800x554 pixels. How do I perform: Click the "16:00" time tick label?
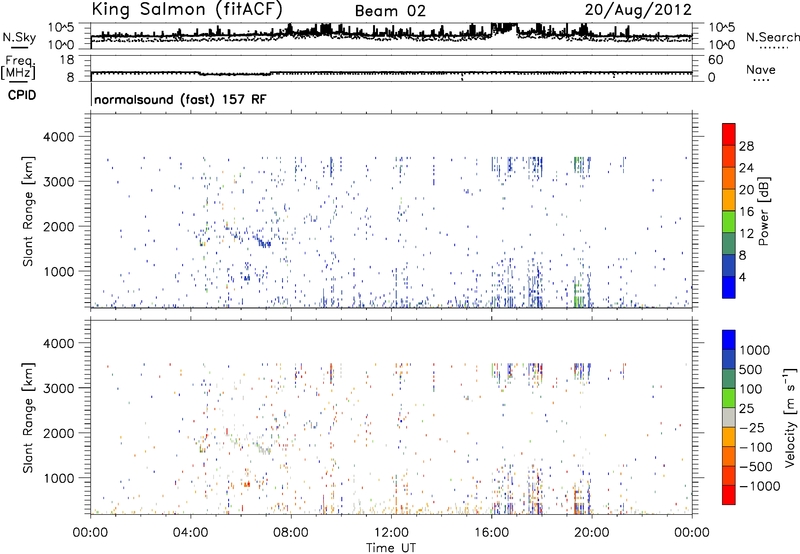click(491, 533)
